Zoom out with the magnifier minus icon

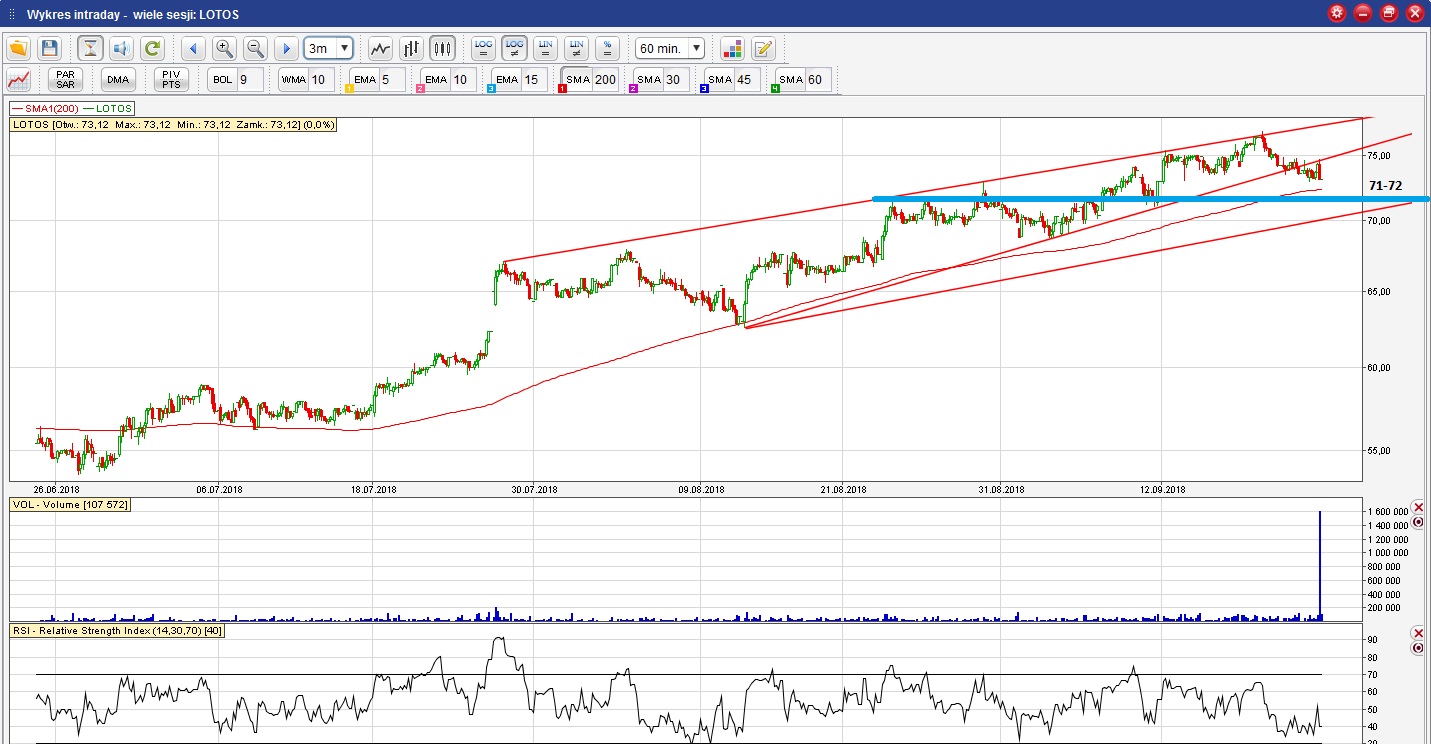click(255, 48)
